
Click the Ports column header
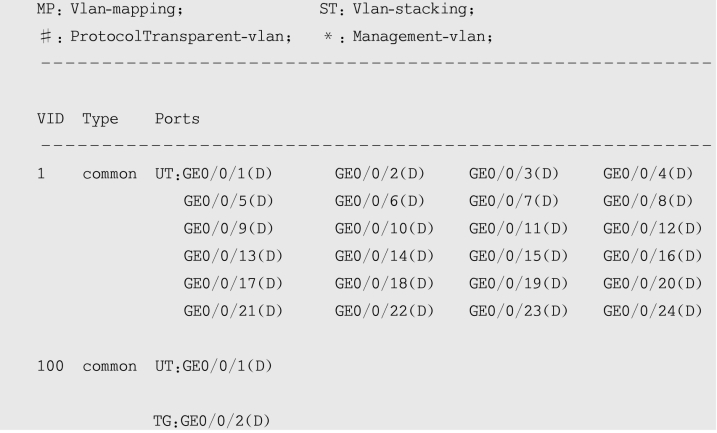pyautogui.click(x=177, y=119)
